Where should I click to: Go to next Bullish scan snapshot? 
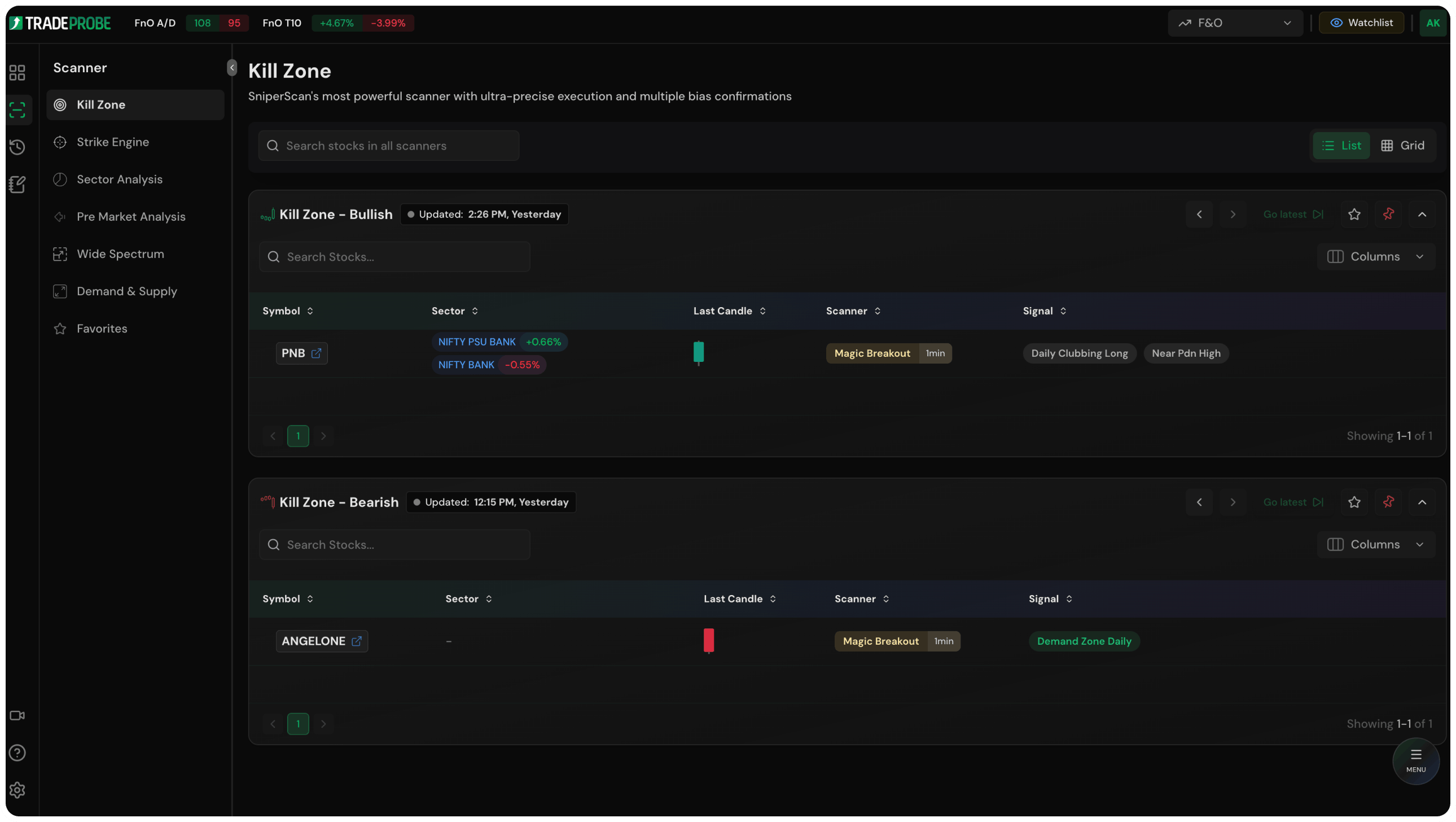[1233, 215]
